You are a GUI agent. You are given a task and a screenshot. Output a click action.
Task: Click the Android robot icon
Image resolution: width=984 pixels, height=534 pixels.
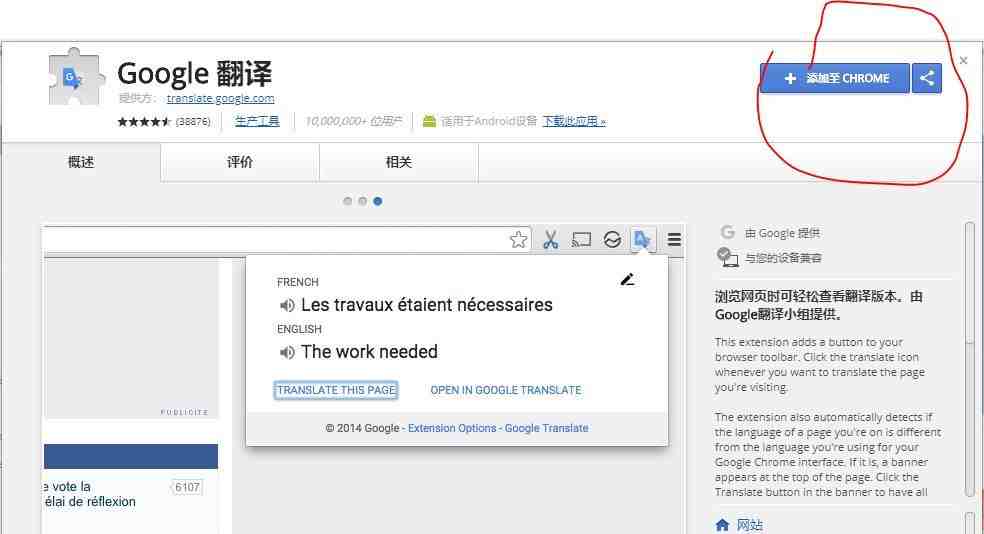pos(429,121)
